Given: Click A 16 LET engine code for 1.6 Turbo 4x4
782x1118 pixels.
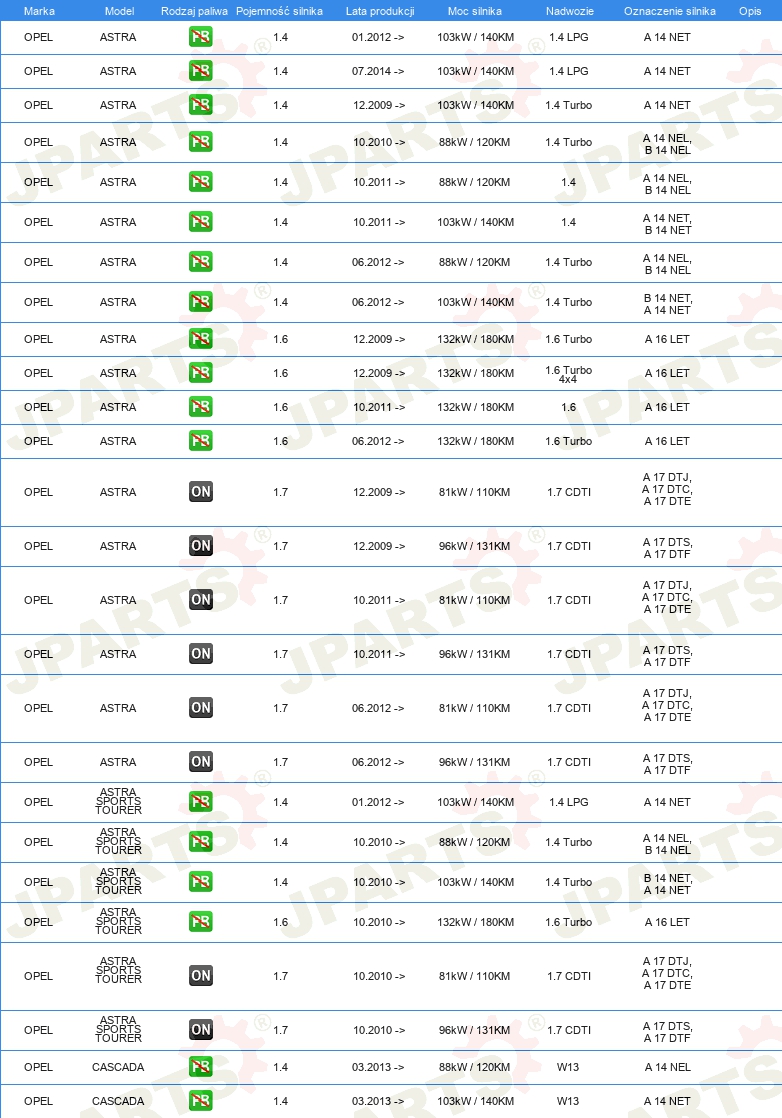Looking at the screenshot, I should pyautogui.click(x=667, y=373).
